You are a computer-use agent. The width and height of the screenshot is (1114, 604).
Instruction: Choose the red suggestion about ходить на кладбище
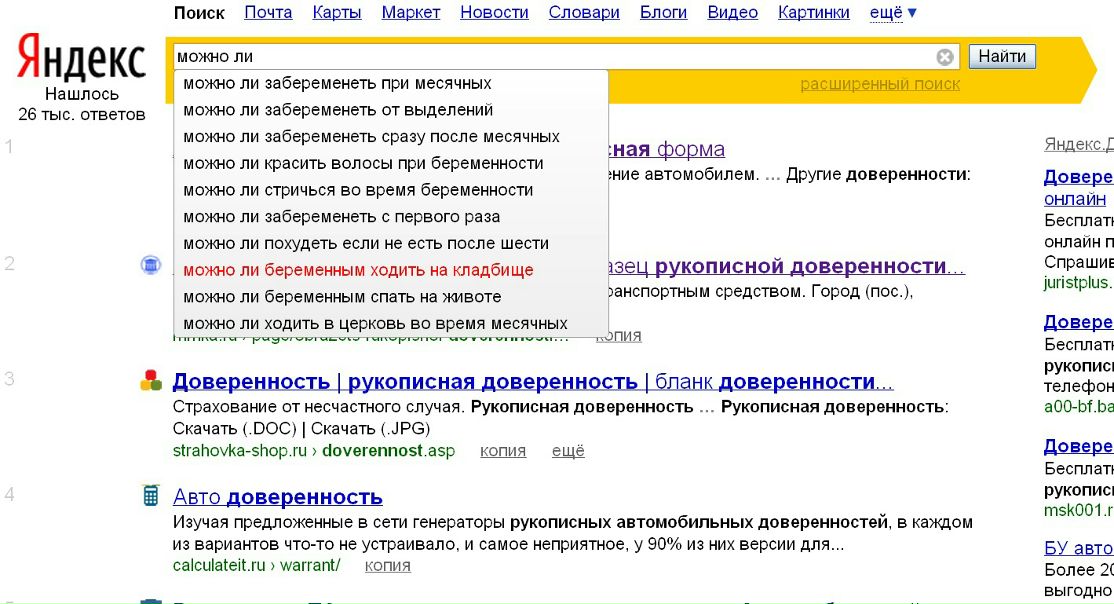[358, 270]
